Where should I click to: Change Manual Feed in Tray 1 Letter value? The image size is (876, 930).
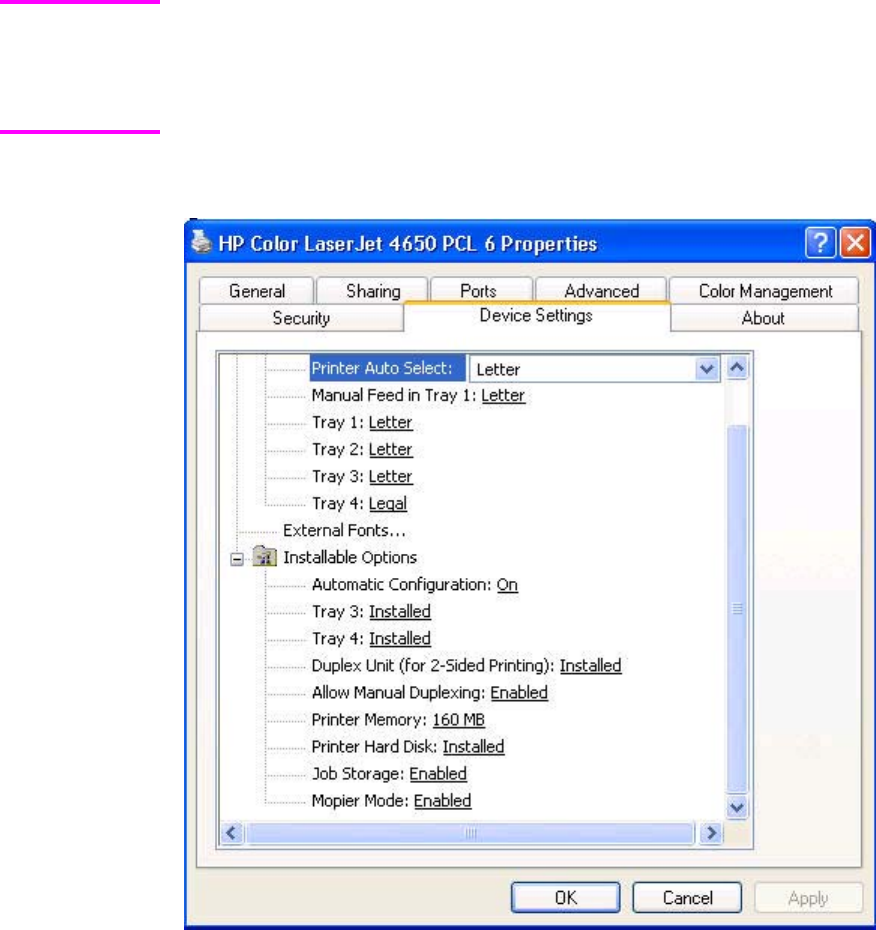(x=503, y=395)
